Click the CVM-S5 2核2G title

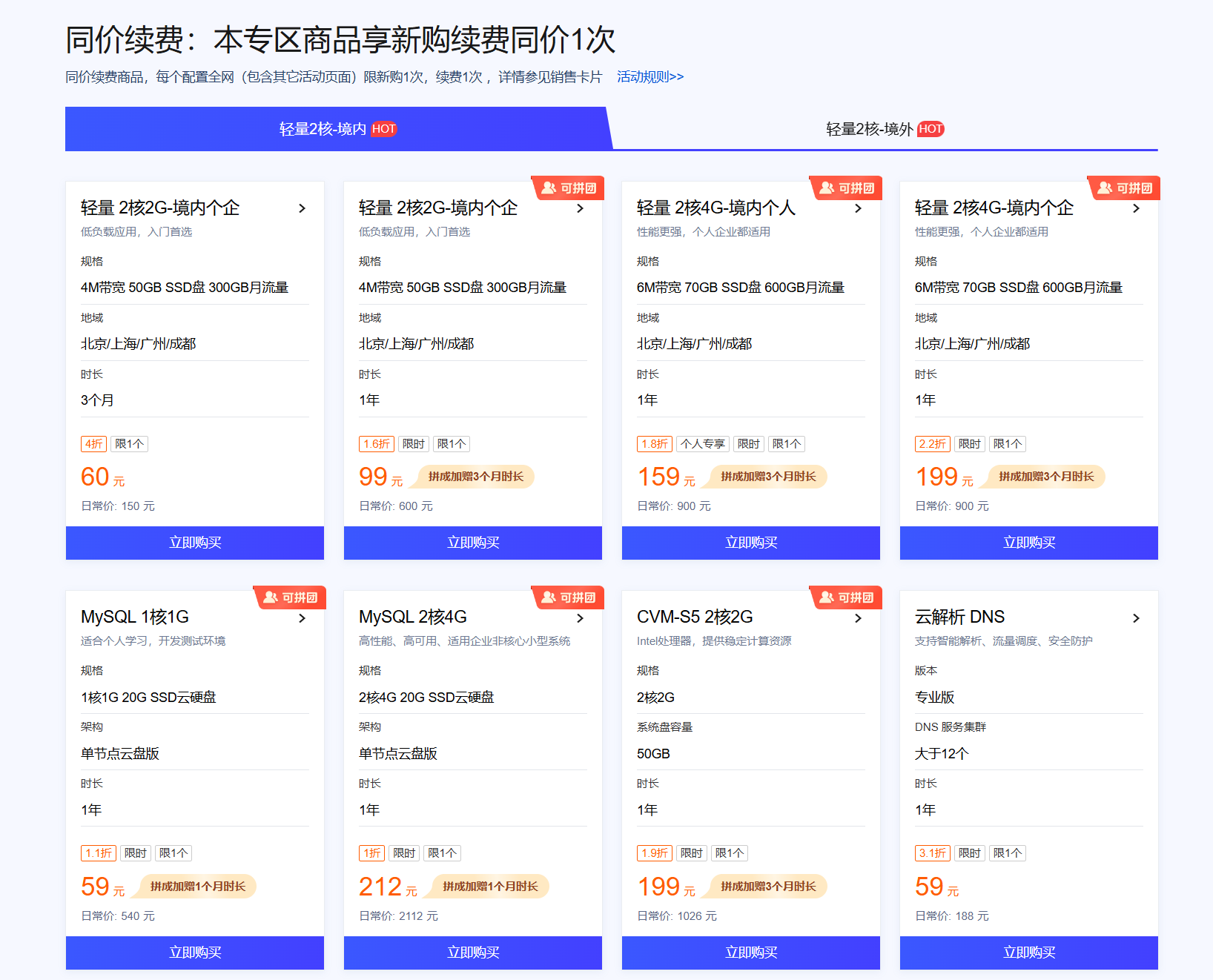(x=695, y=617)
